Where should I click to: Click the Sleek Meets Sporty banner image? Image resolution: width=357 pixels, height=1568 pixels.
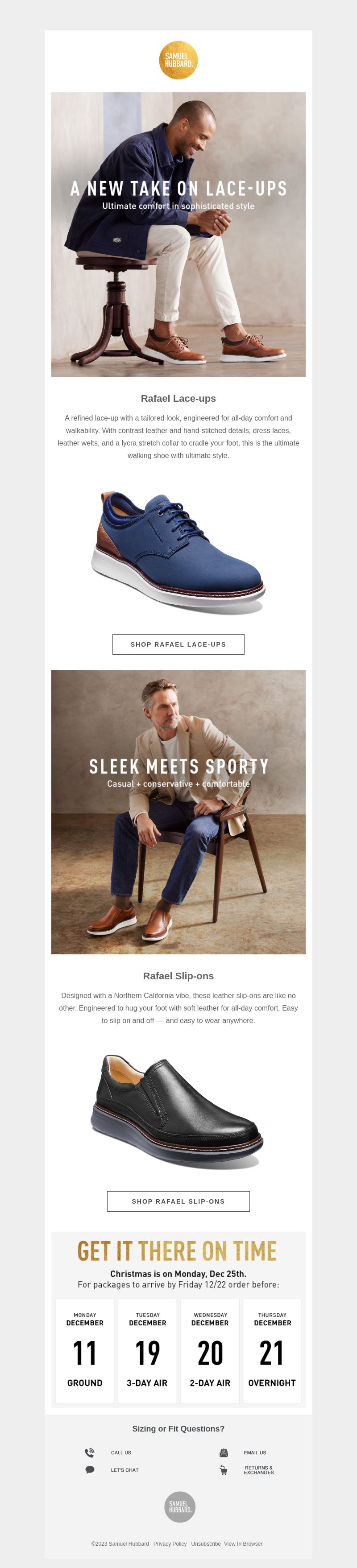(178, 812)
